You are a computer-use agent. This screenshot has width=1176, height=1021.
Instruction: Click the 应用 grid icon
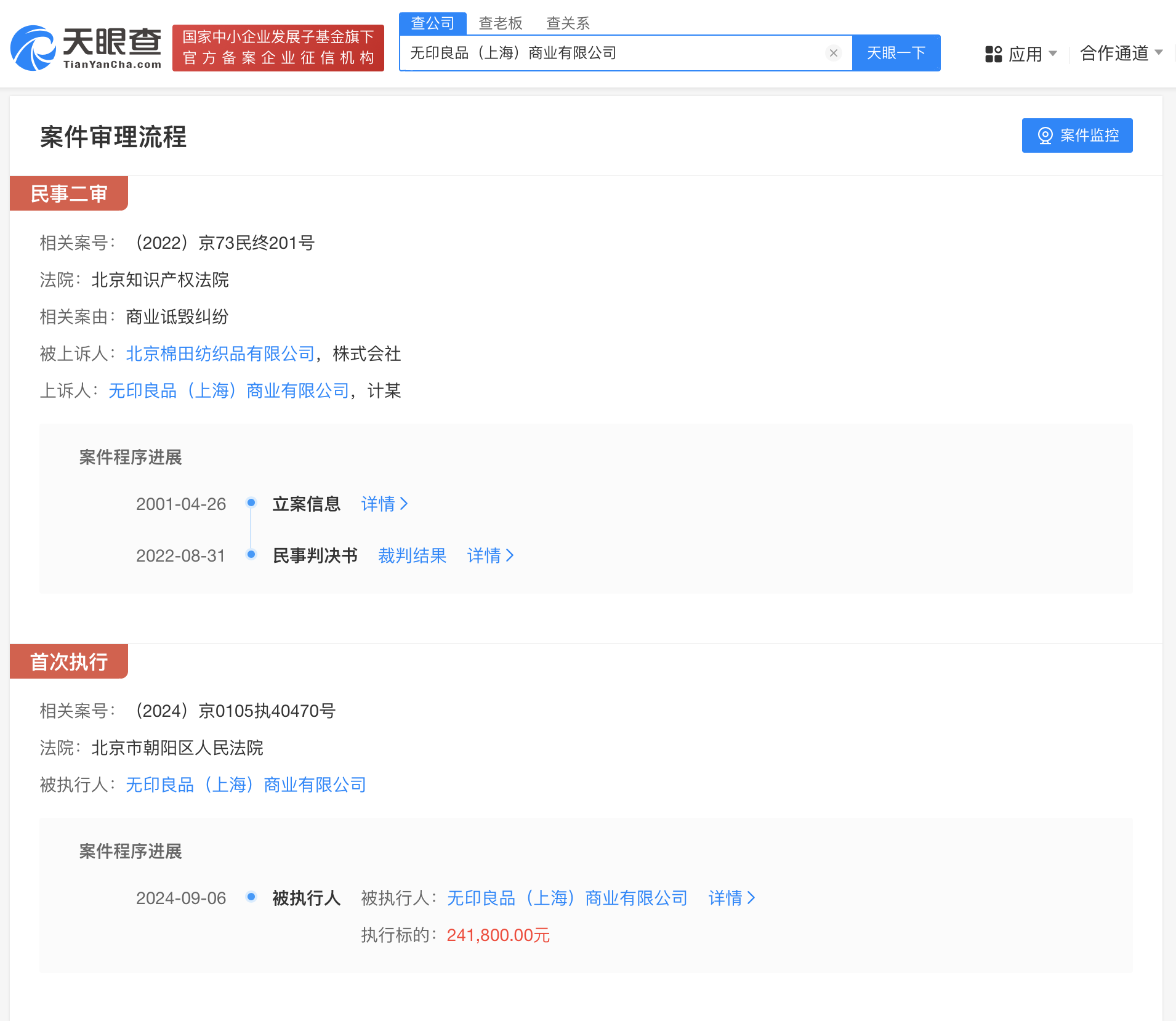[x=992, y=54]
